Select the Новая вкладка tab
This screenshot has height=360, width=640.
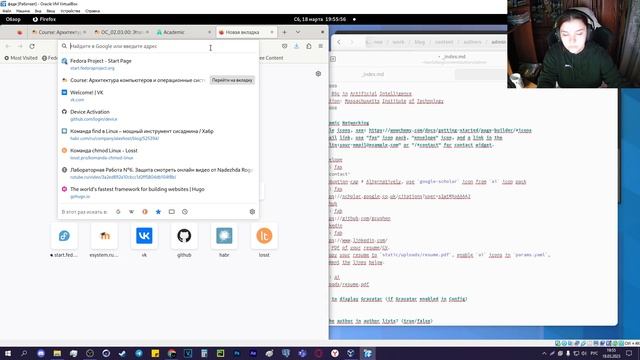[x=246, y=32]
